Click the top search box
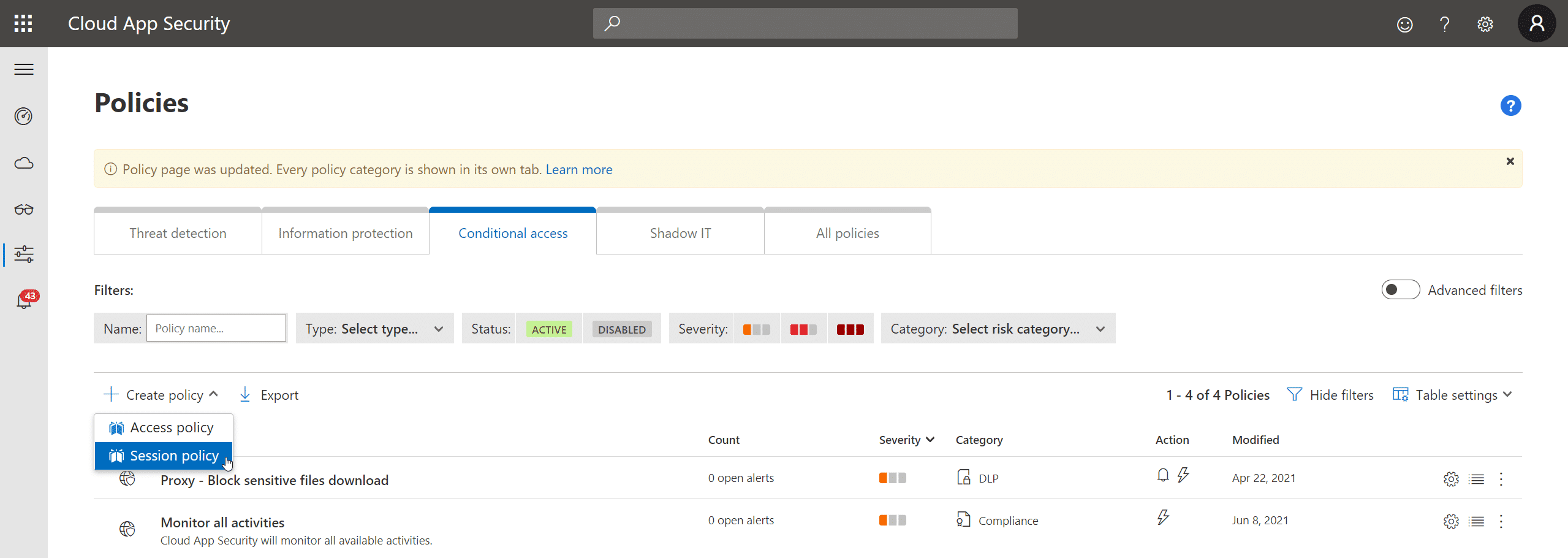Viewport: 1568px width, 558px height. coord(805,23)
